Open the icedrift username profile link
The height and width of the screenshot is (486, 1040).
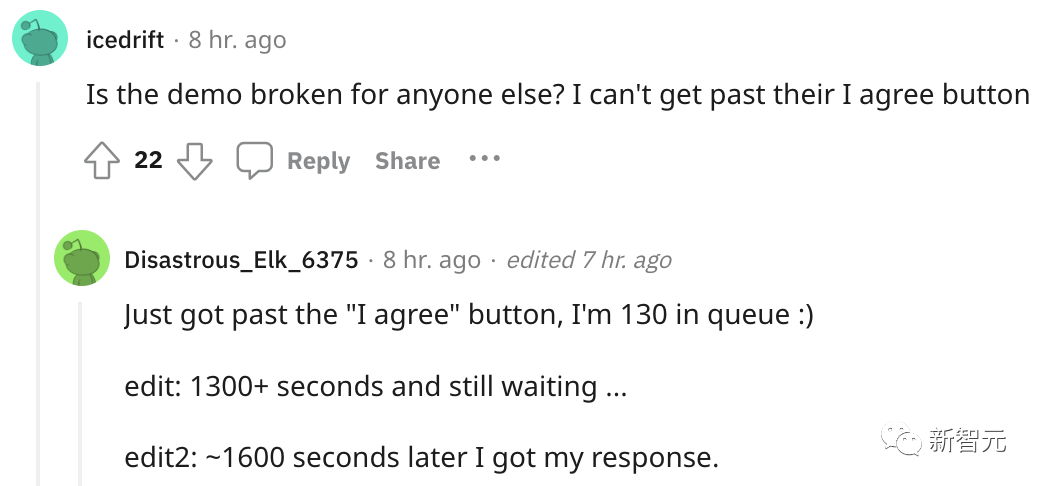(x=124, y=40)
